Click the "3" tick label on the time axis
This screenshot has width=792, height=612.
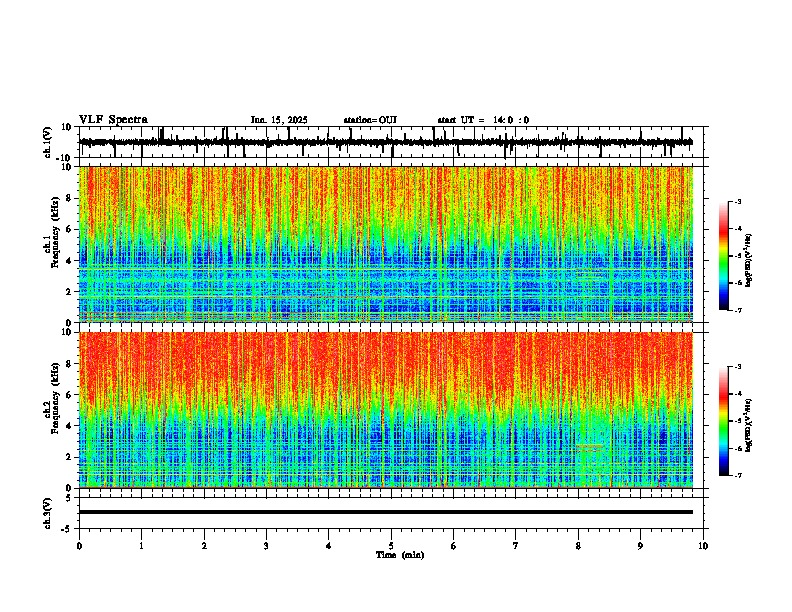(x=266, y=546)
